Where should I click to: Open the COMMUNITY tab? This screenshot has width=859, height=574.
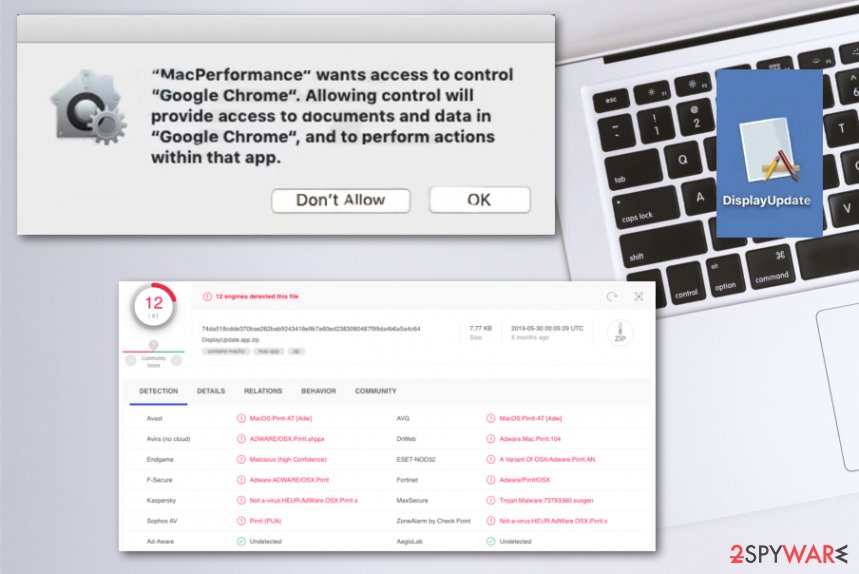(x=376, y=391)
